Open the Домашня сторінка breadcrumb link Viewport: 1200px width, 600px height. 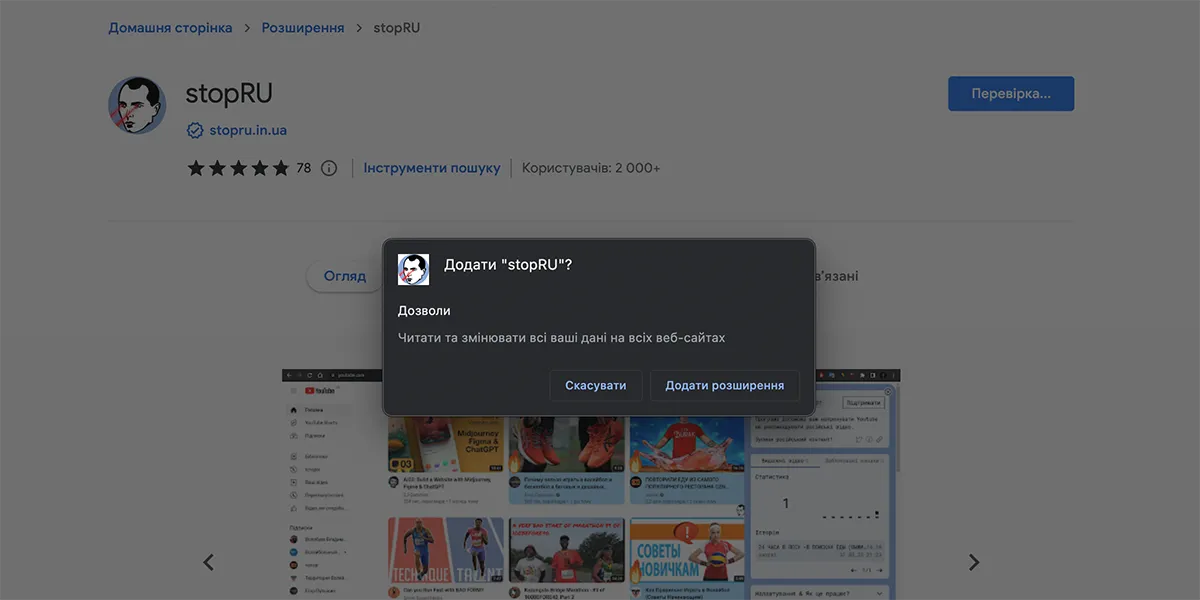tap(170, 28)
